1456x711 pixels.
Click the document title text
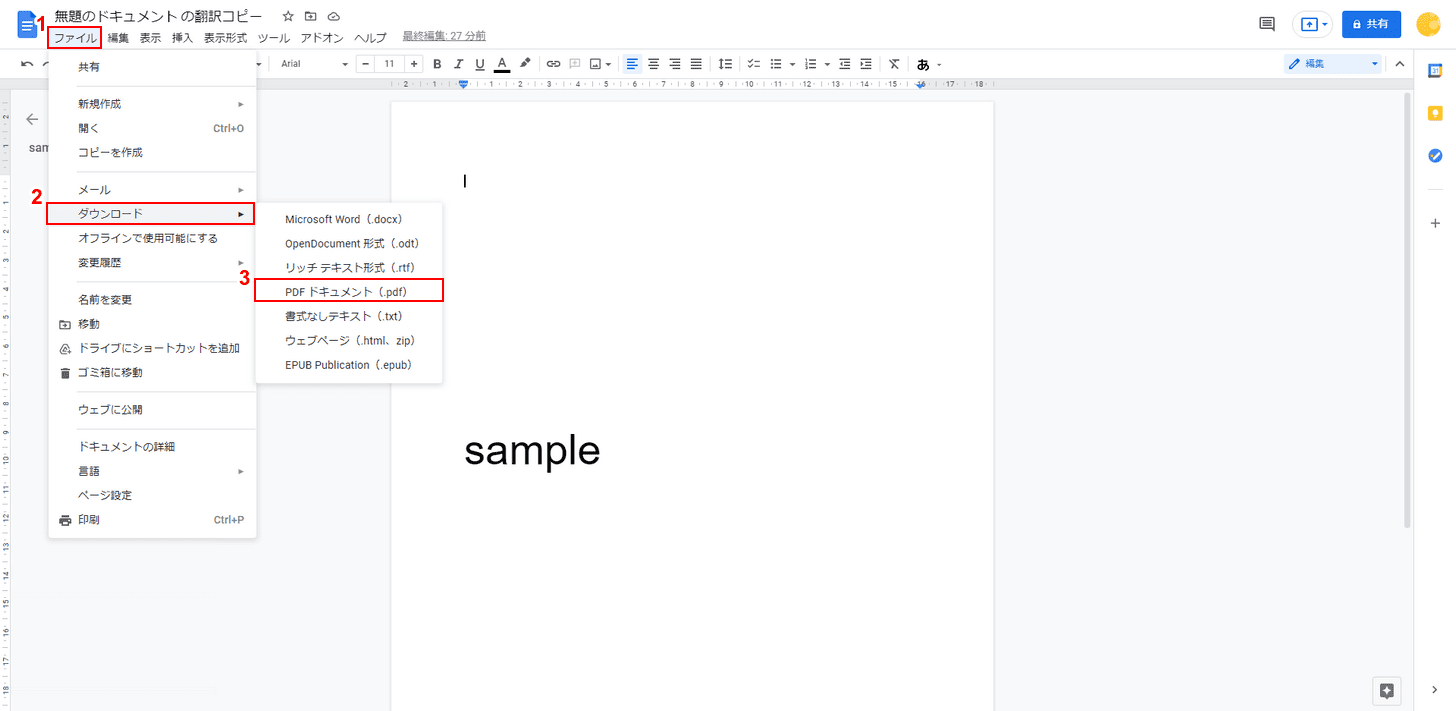click(x=159, y=17)
